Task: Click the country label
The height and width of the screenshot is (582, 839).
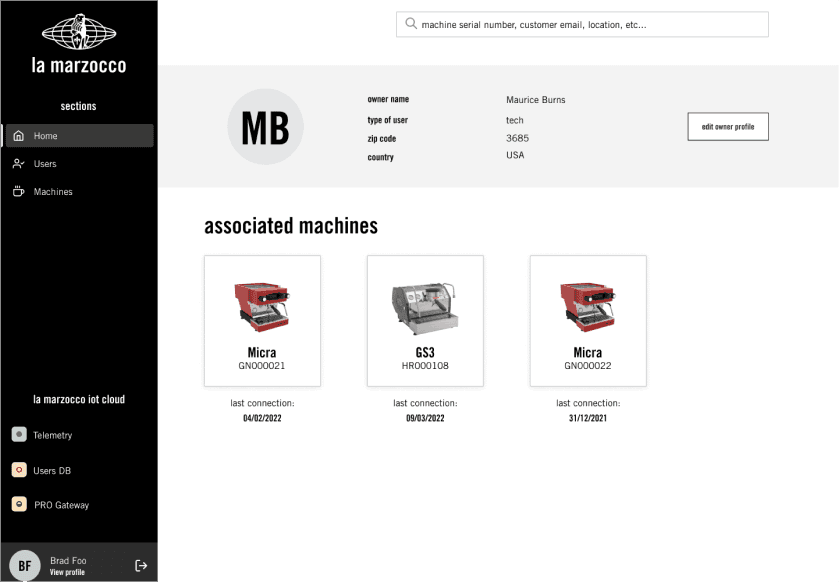Action: coord(380,157)
